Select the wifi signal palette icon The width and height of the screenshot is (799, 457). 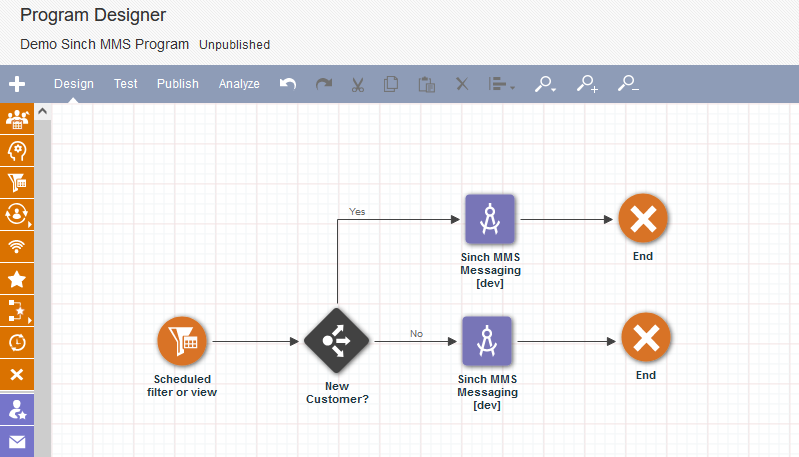pos(17,247)
